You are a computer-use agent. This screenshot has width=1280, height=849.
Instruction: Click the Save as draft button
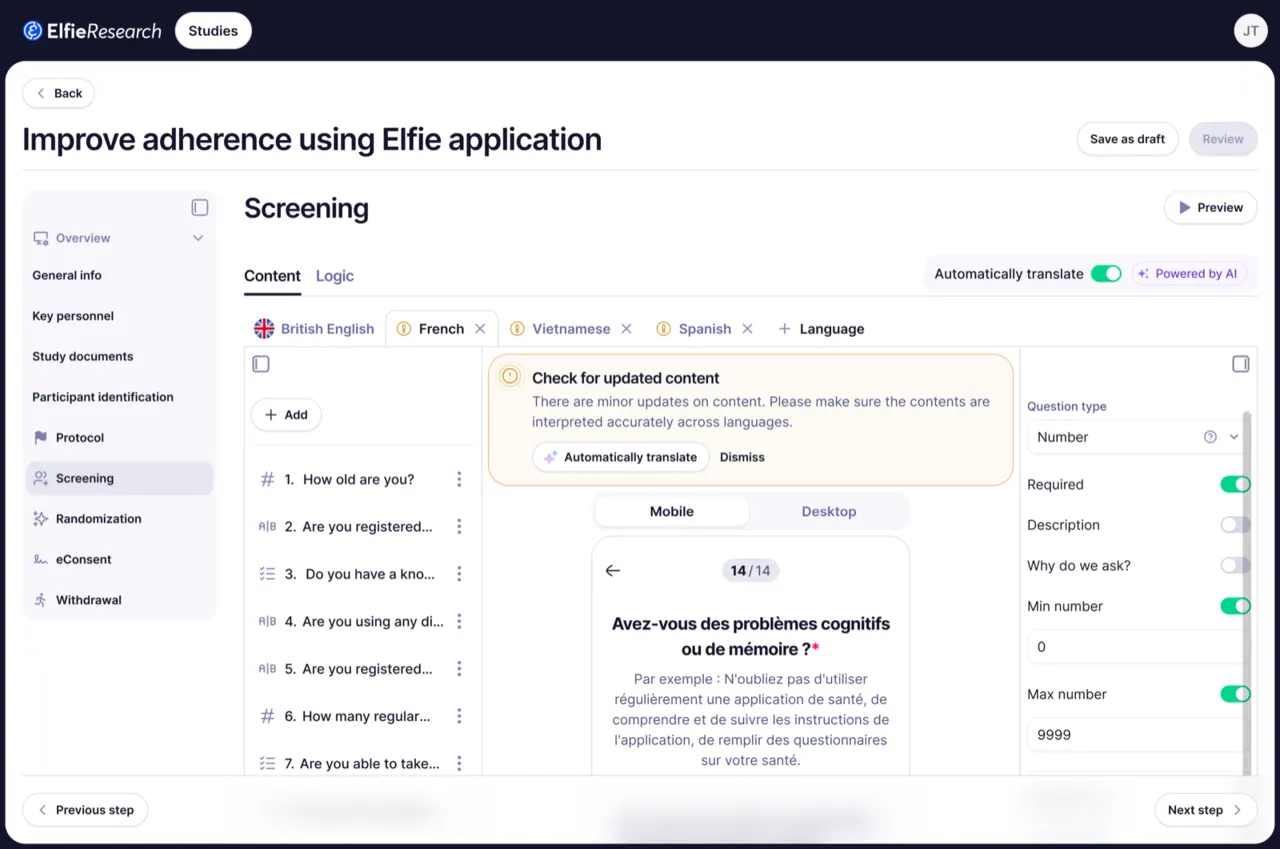(x=1127, y=139)
